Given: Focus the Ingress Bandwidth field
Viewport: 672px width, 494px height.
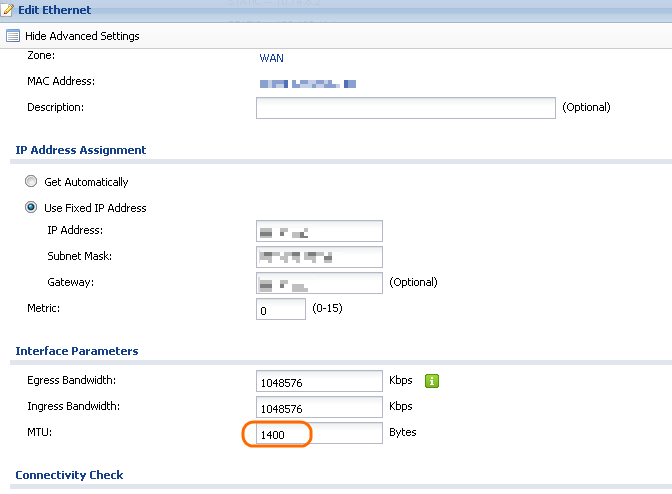Looking at the screenshot, I should [x=319, y=407].
